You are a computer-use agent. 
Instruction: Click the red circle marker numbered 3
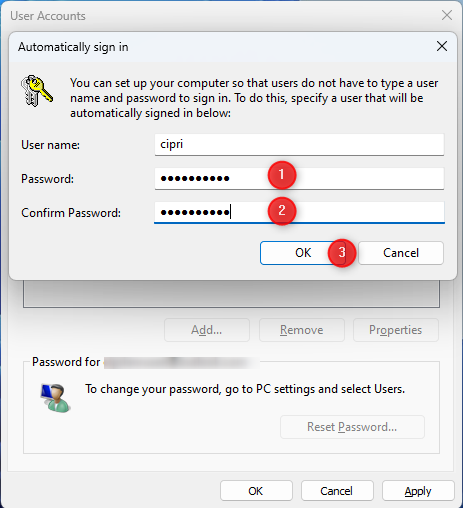tap(342, 253)
